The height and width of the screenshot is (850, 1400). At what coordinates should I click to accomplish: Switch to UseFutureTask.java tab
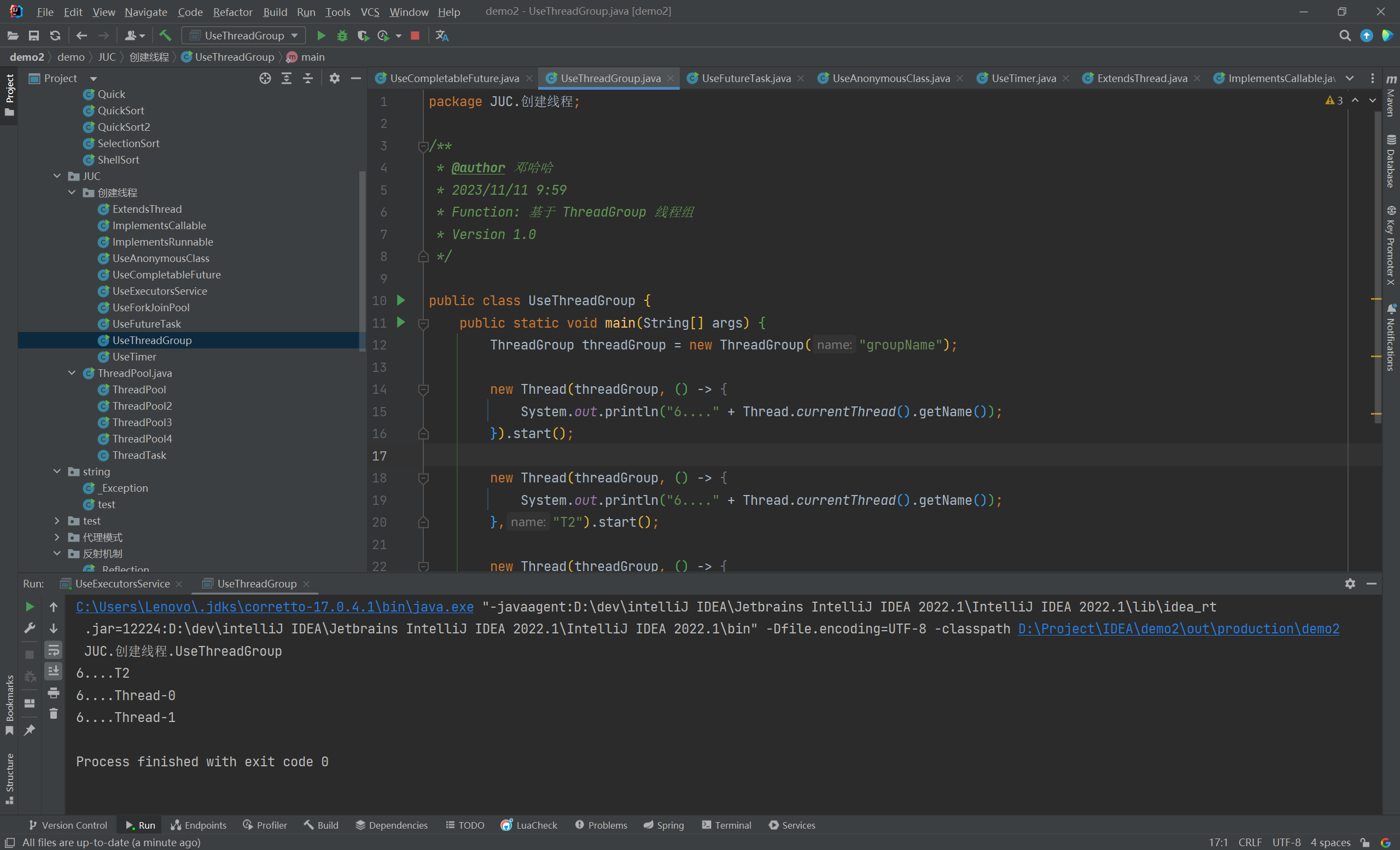[745, 78]
